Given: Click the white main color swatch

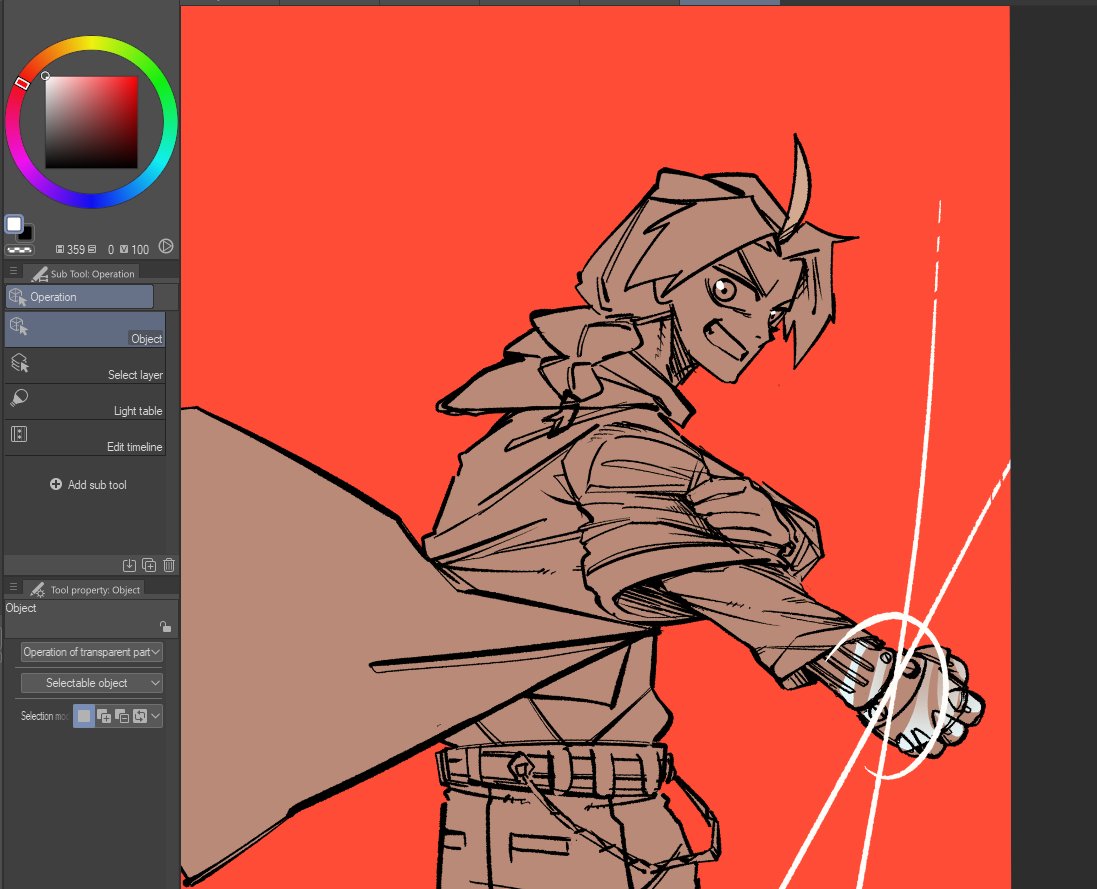Looking at the screenshot, I should 14,224.
